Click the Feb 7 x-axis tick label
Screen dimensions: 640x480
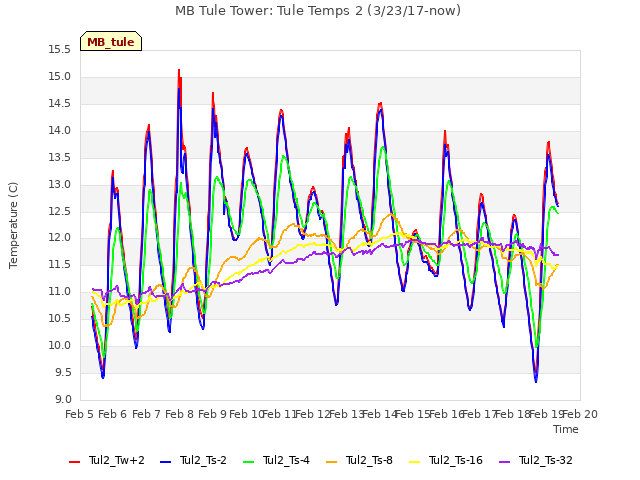click(146, 414)
